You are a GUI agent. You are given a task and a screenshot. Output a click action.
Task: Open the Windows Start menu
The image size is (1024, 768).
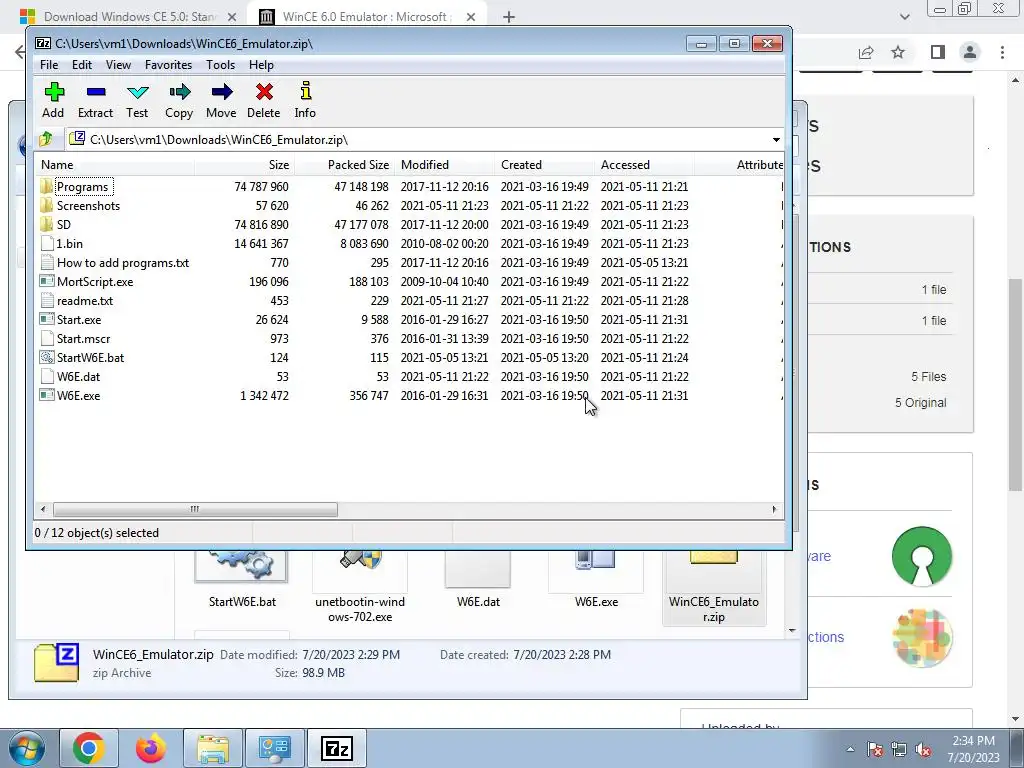pos(27,748)
